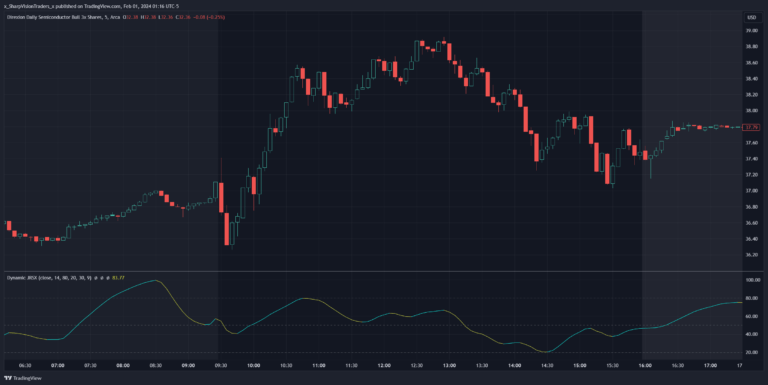Click the 06:30 time axis label
The height and width of the screenshot is (385, 768).
(x=25, y=365)
